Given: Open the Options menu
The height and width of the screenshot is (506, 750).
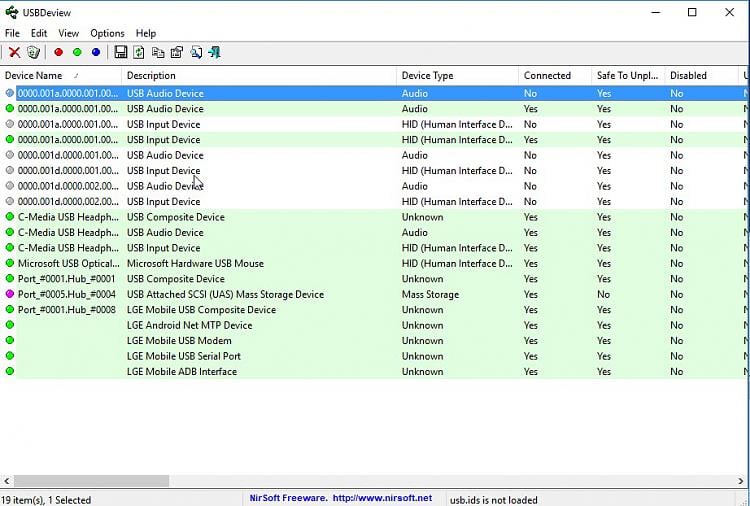Looking at the screenshot, I should (x=107, y=33).
